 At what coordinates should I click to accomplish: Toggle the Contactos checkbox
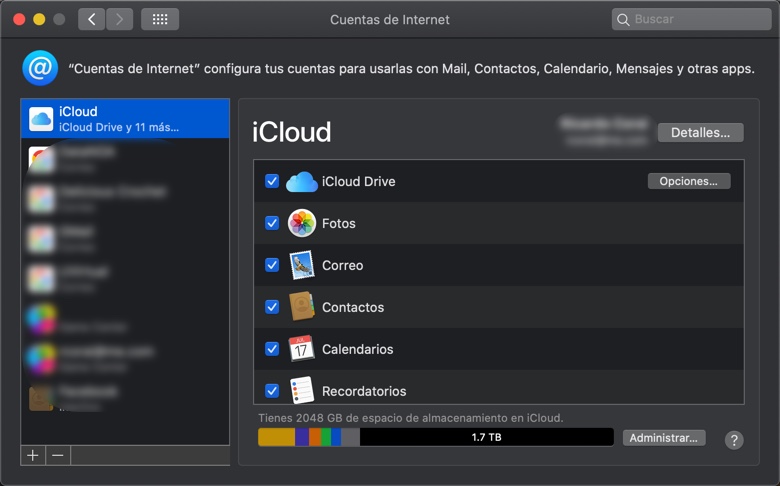272,307
